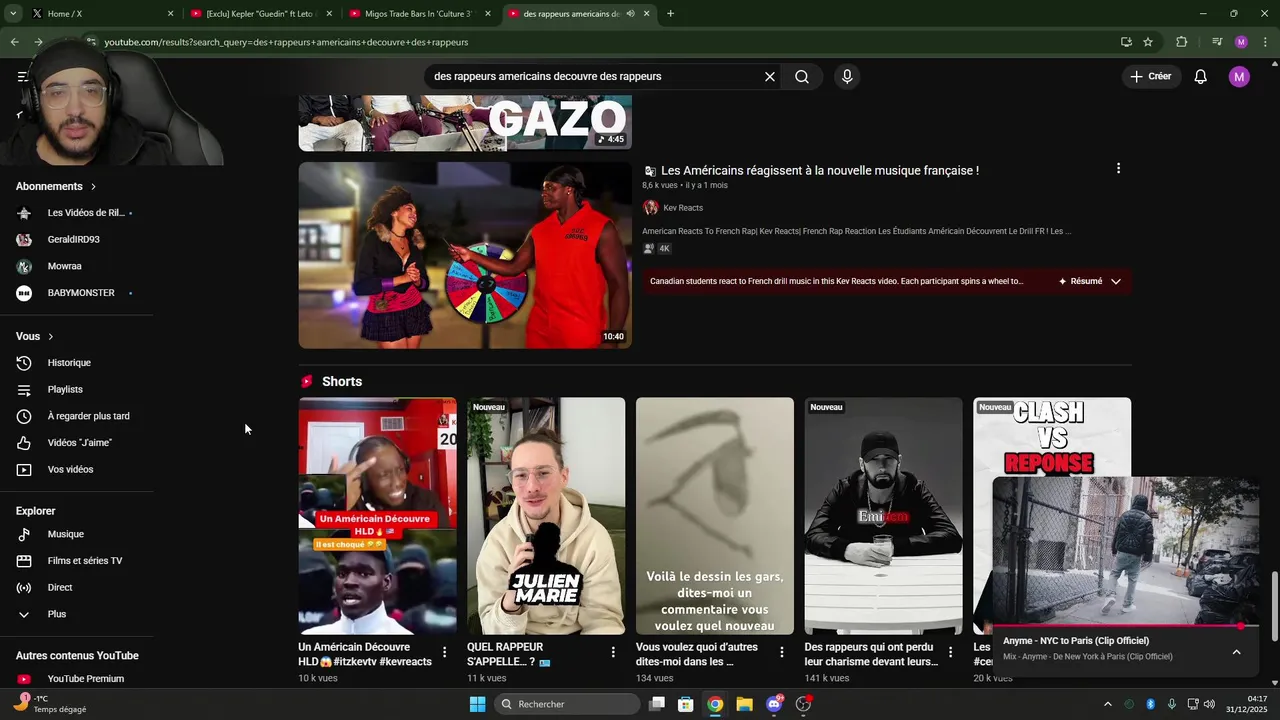1280x720 pixels.
Task: Seek using the miniplayer progress bar
Action: 1126,626
